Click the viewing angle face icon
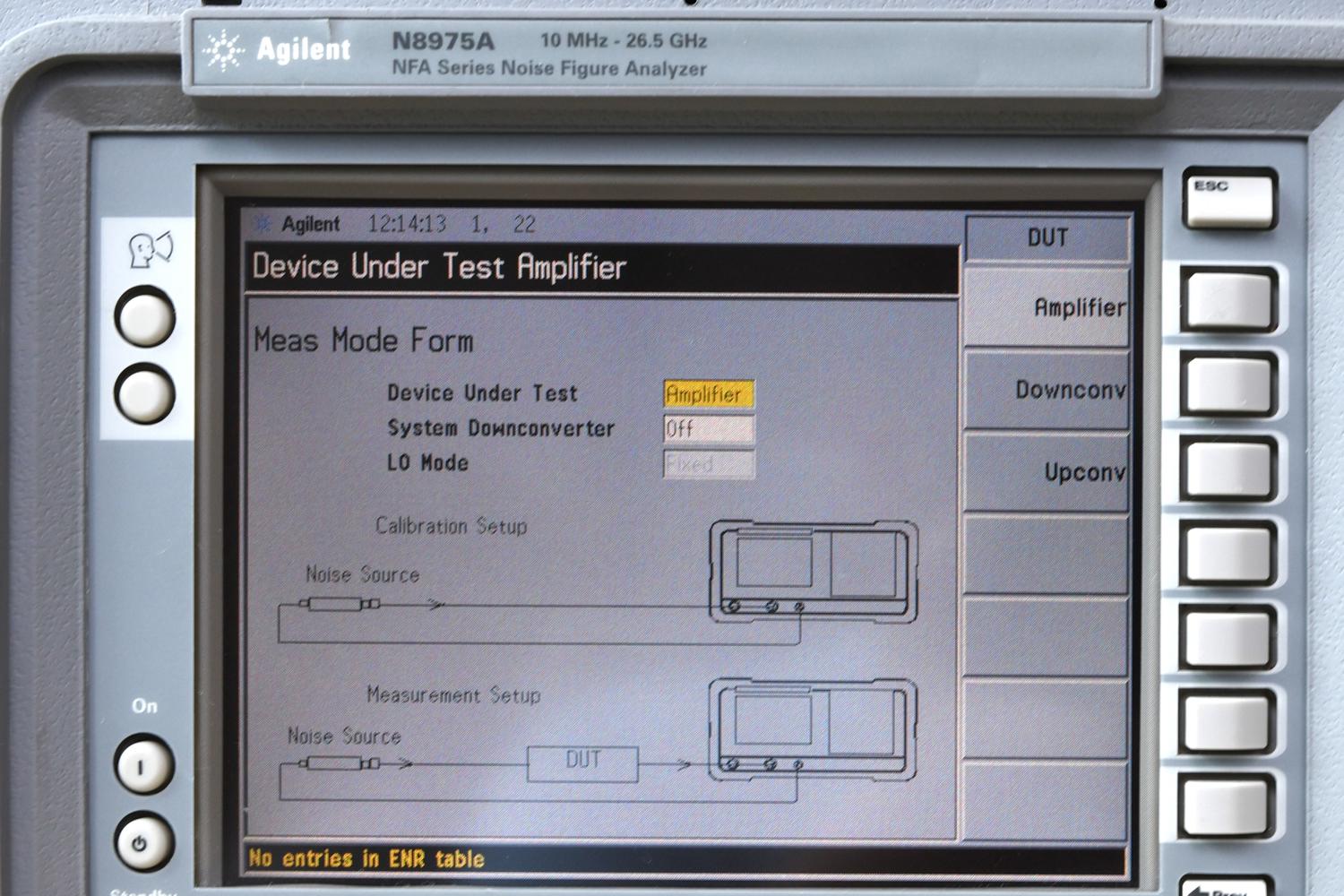 pyautogui.click(x=149, y=250)
